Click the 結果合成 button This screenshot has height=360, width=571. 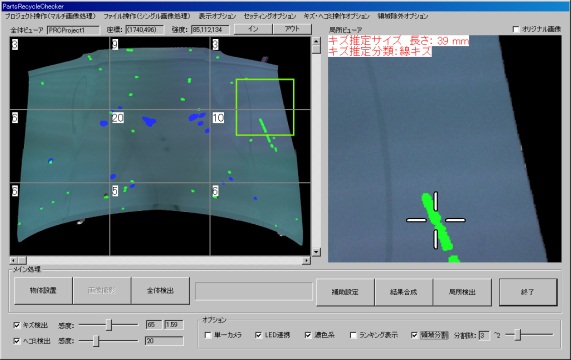coord(403,292)
